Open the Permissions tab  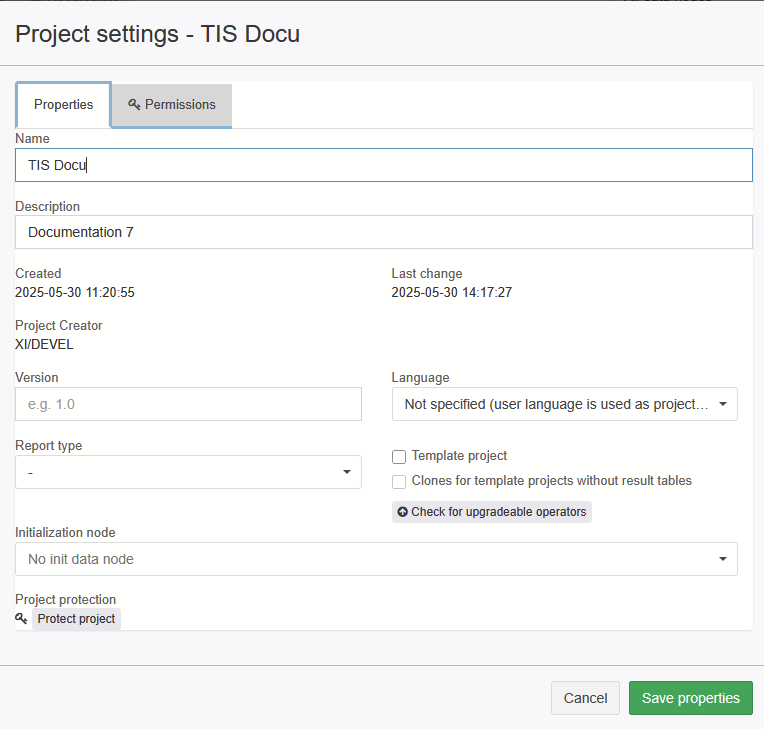[x=172, y=105]
